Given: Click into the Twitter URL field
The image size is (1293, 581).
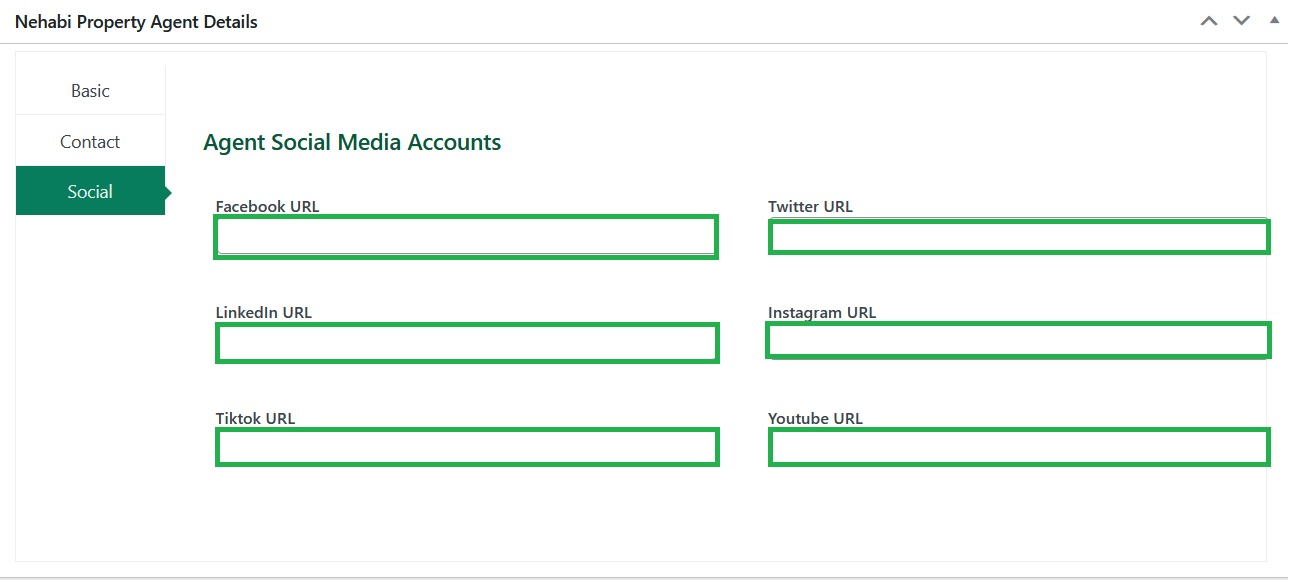Looking at the screenshot, I should click(x=1019, y=237).
